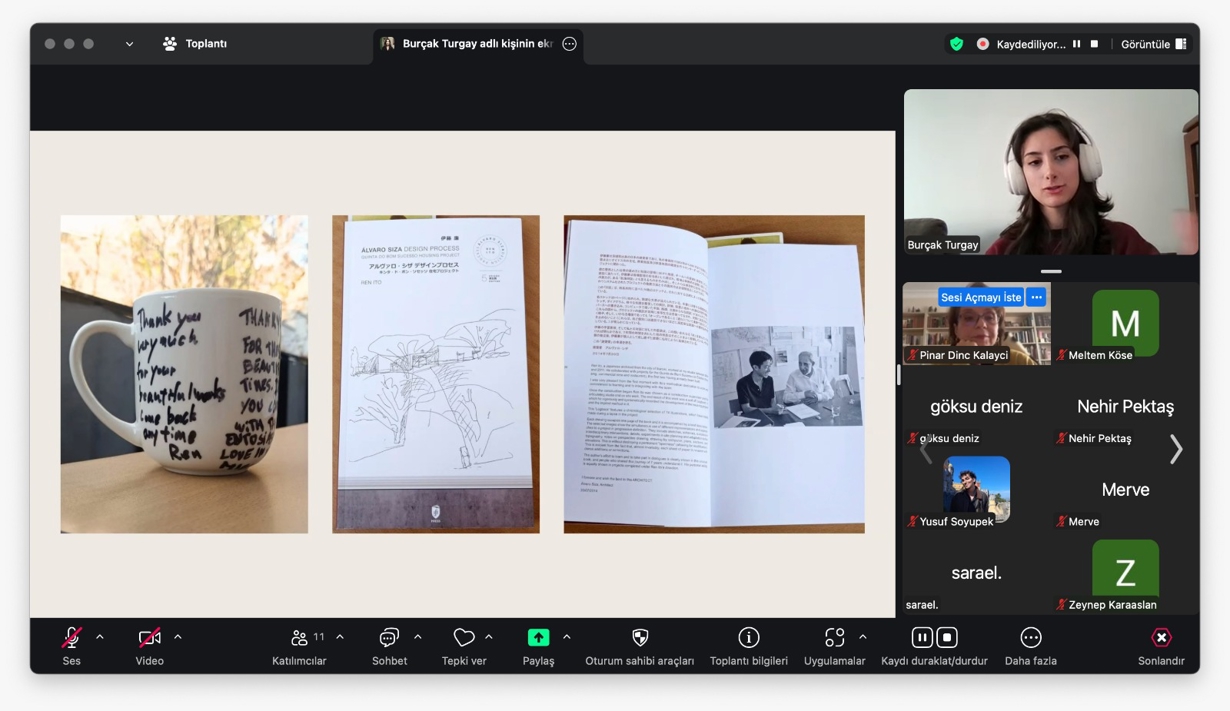
Task: End the meeting with Sonlandır
Action: click(x=1161, y=638)
